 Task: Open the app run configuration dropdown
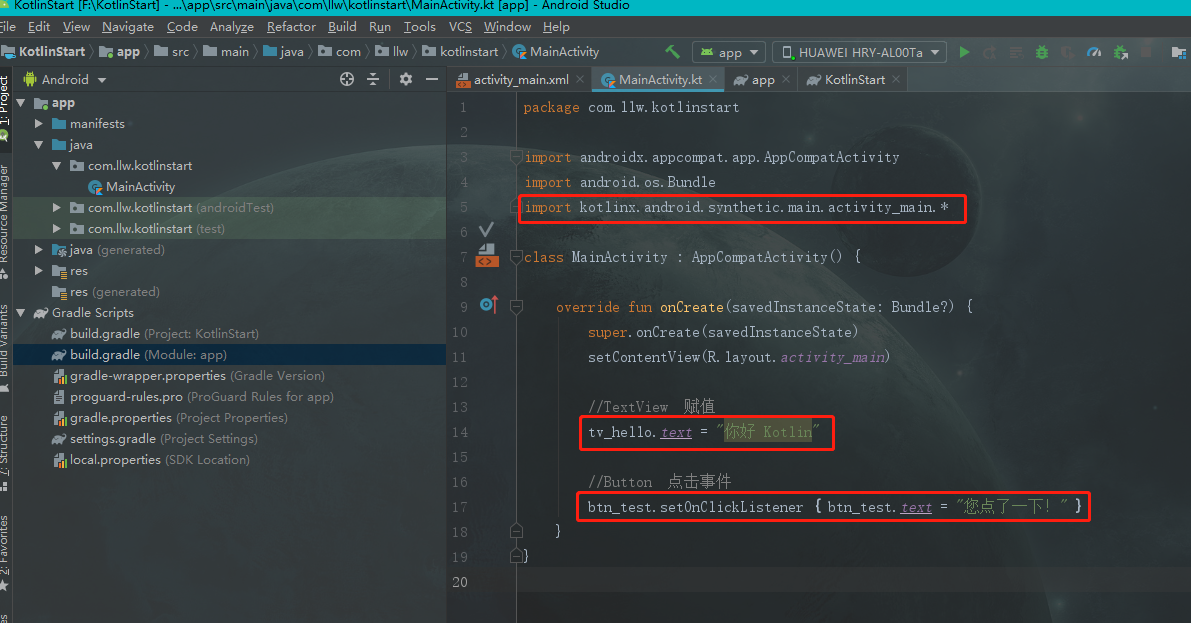pyautogui.click(x=728, y=52)
